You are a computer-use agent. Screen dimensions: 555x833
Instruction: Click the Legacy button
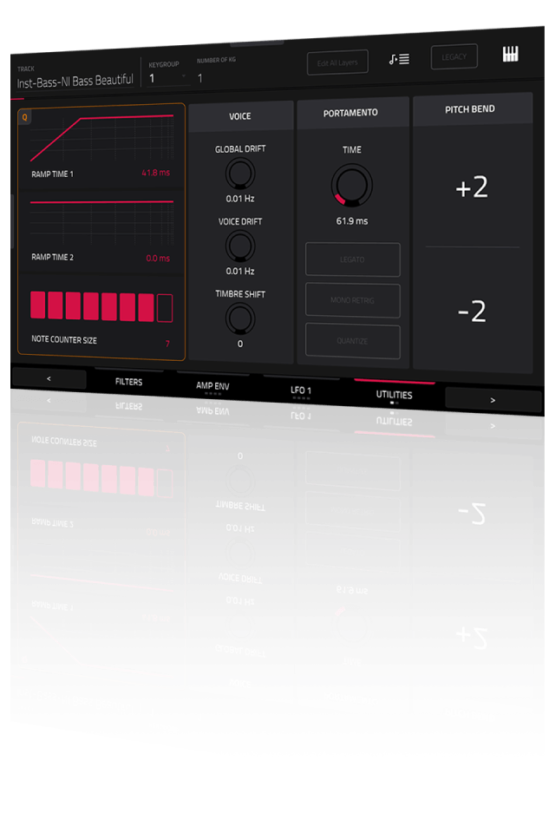(x=454, y=56)
